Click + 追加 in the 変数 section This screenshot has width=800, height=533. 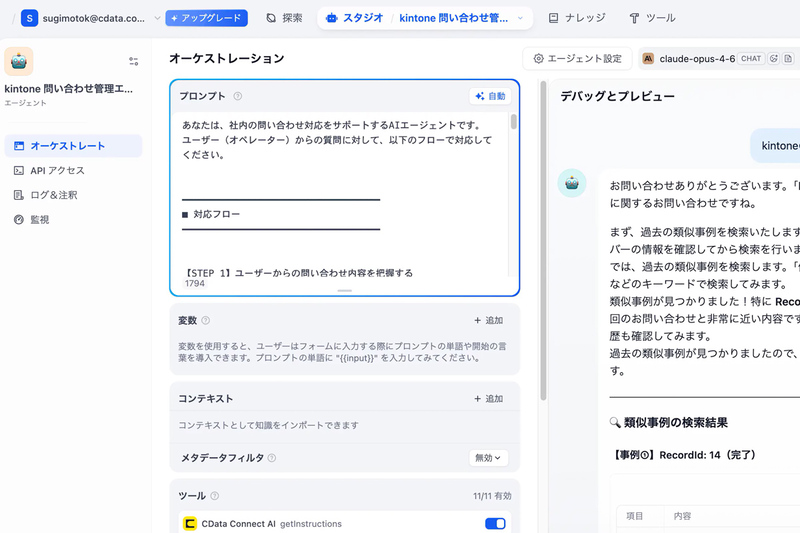[x=488, y=320]
